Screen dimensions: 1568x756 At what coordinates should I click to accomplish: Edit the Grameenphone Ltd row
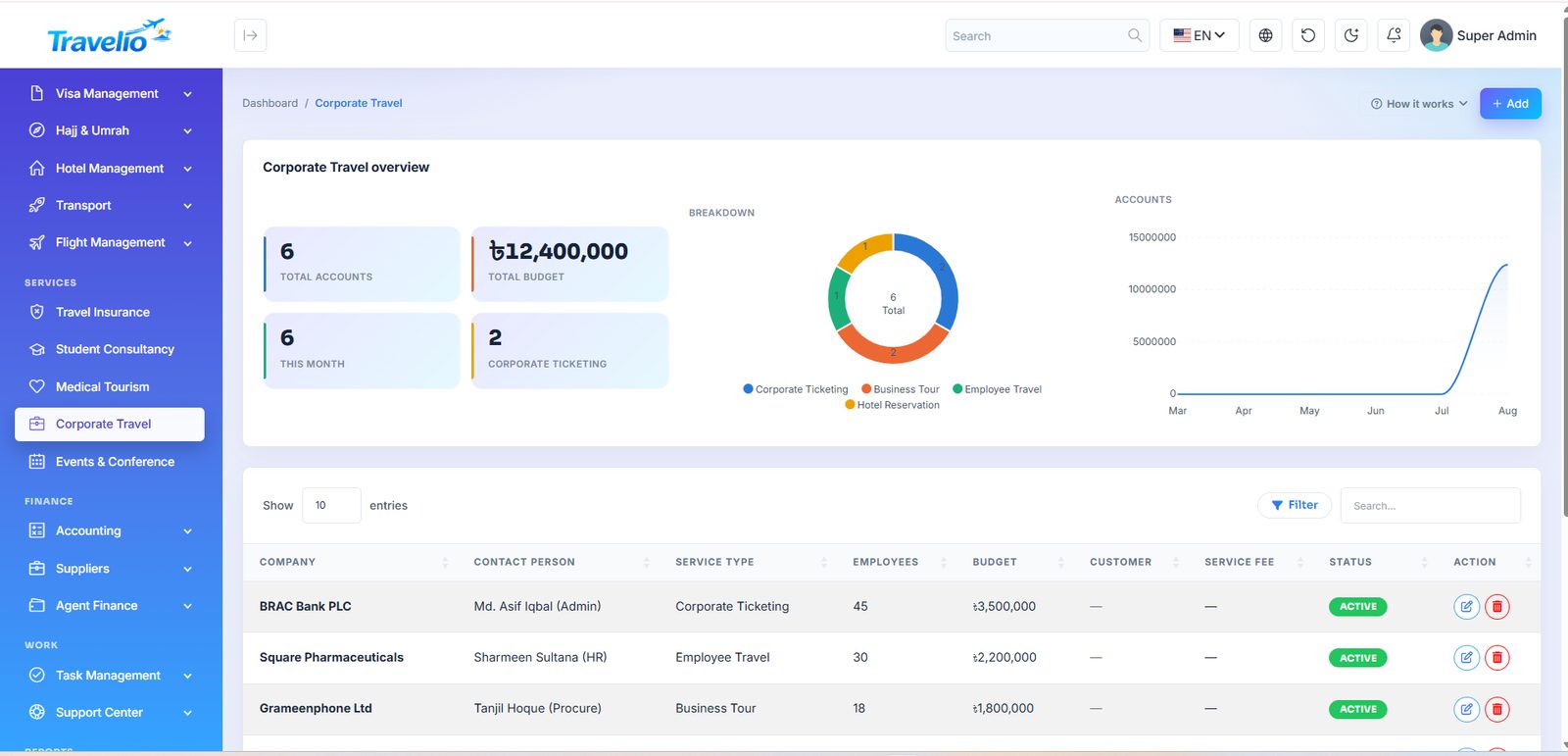click(x=1466, y=708)
